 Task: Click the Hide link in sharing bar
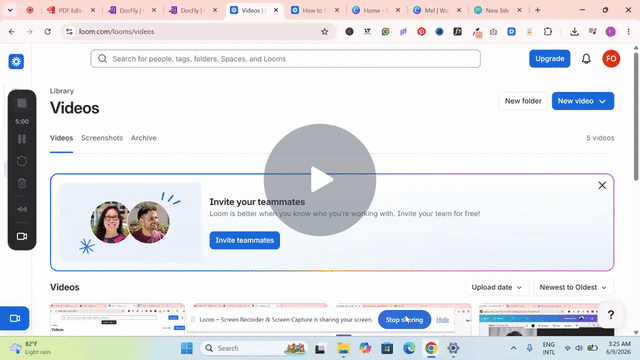(442, 320)
